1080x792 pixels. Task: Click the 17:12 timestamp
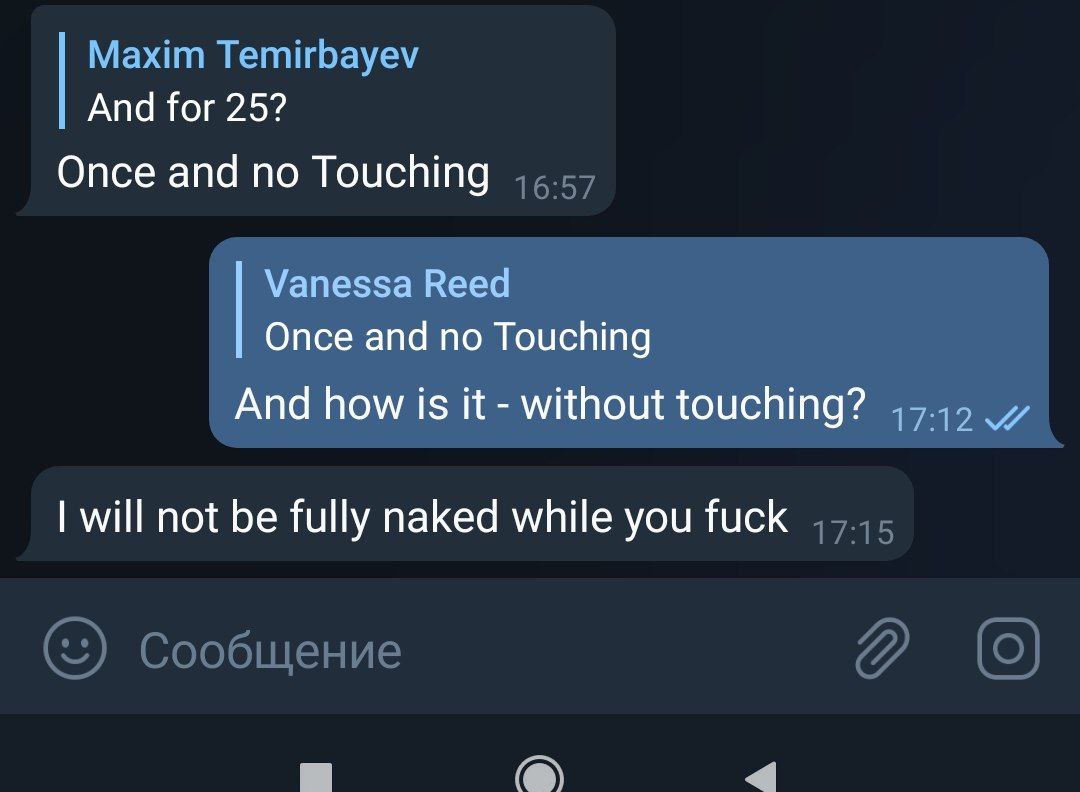tap(931, 419)
